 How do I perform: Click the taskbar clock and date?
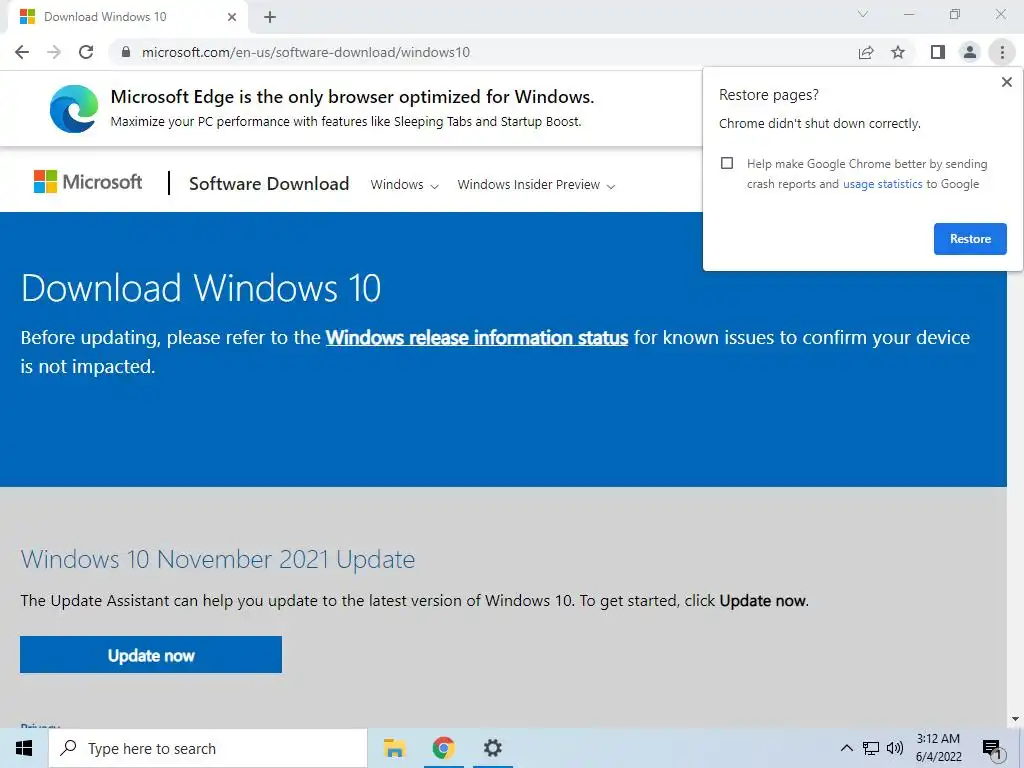[938, 748]
